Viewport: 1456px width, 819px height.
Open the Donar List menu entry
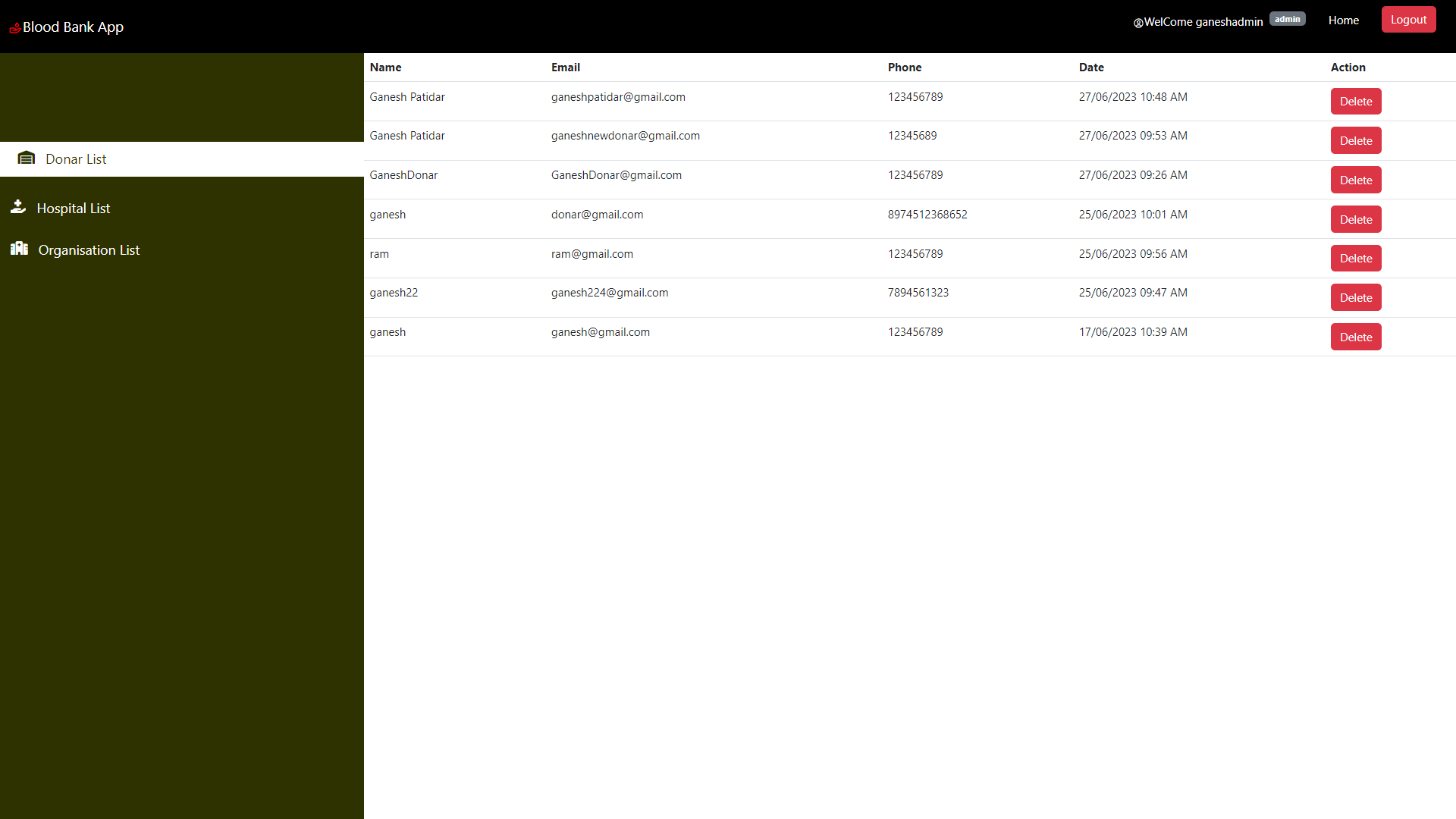[75, 158]
